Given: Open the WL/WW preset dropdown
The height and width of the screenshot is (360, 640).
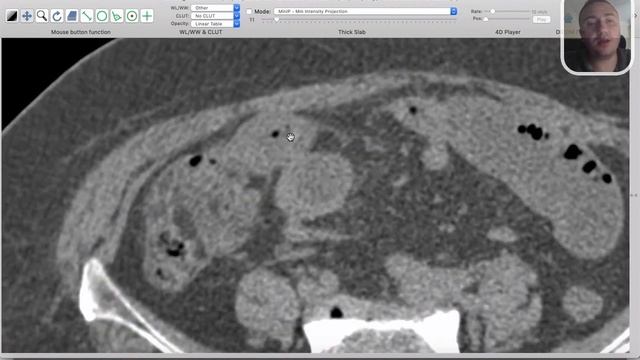Looking at the screenshot, I should [216, 8].
